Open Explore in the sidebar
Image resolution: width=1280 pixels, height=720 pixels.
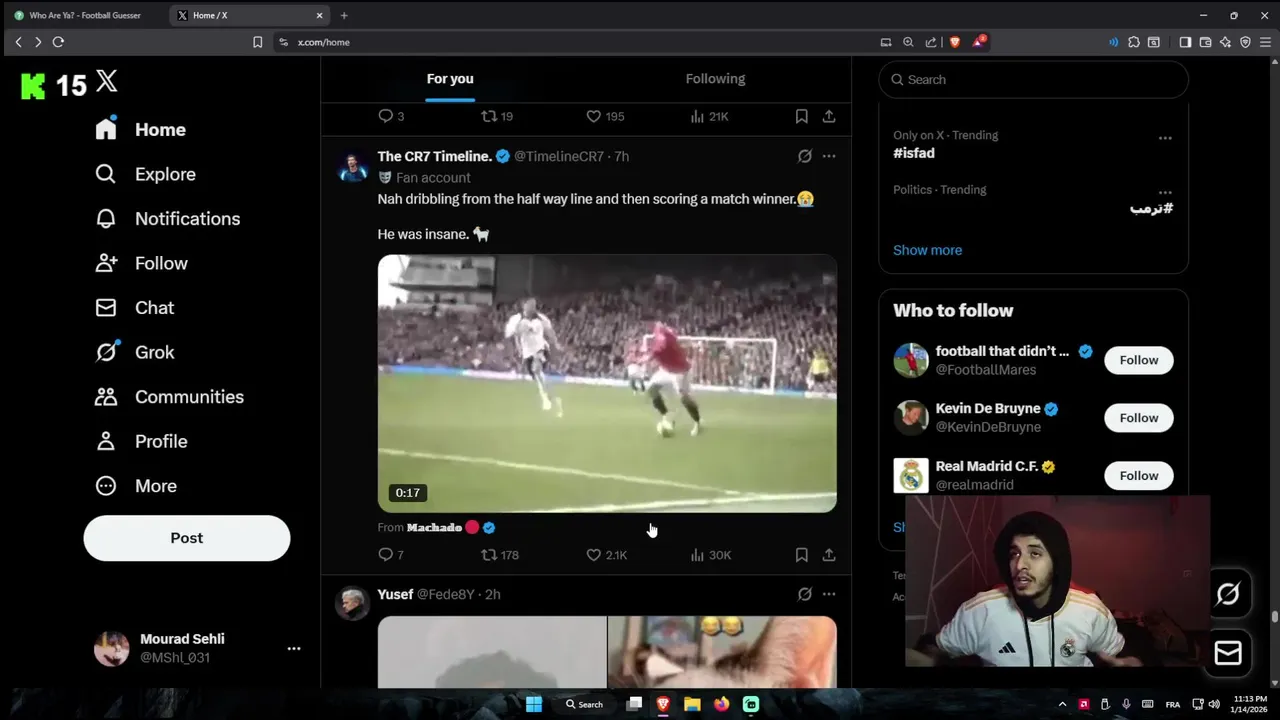click(x=146, y=174)
